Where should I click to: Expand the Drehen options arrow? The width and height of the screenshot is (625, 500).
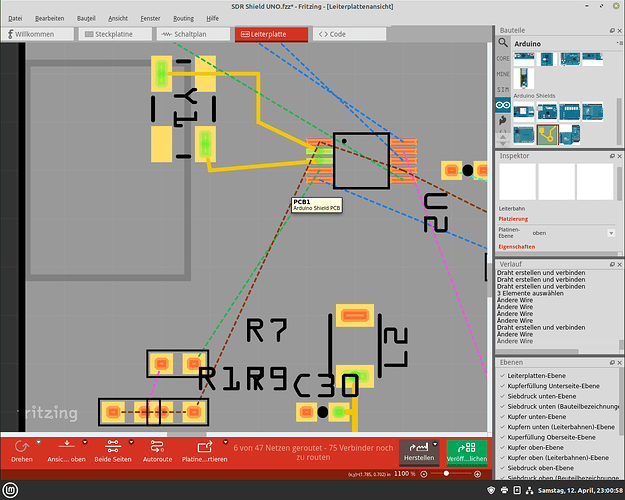pyautogui.click(x=39, y=442)
